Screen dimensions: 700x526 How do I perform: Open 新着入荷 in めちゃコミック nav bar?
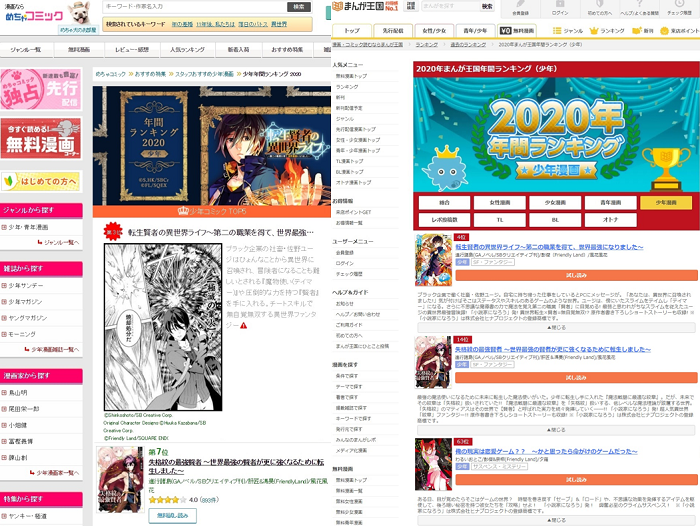tap(238, 50)
